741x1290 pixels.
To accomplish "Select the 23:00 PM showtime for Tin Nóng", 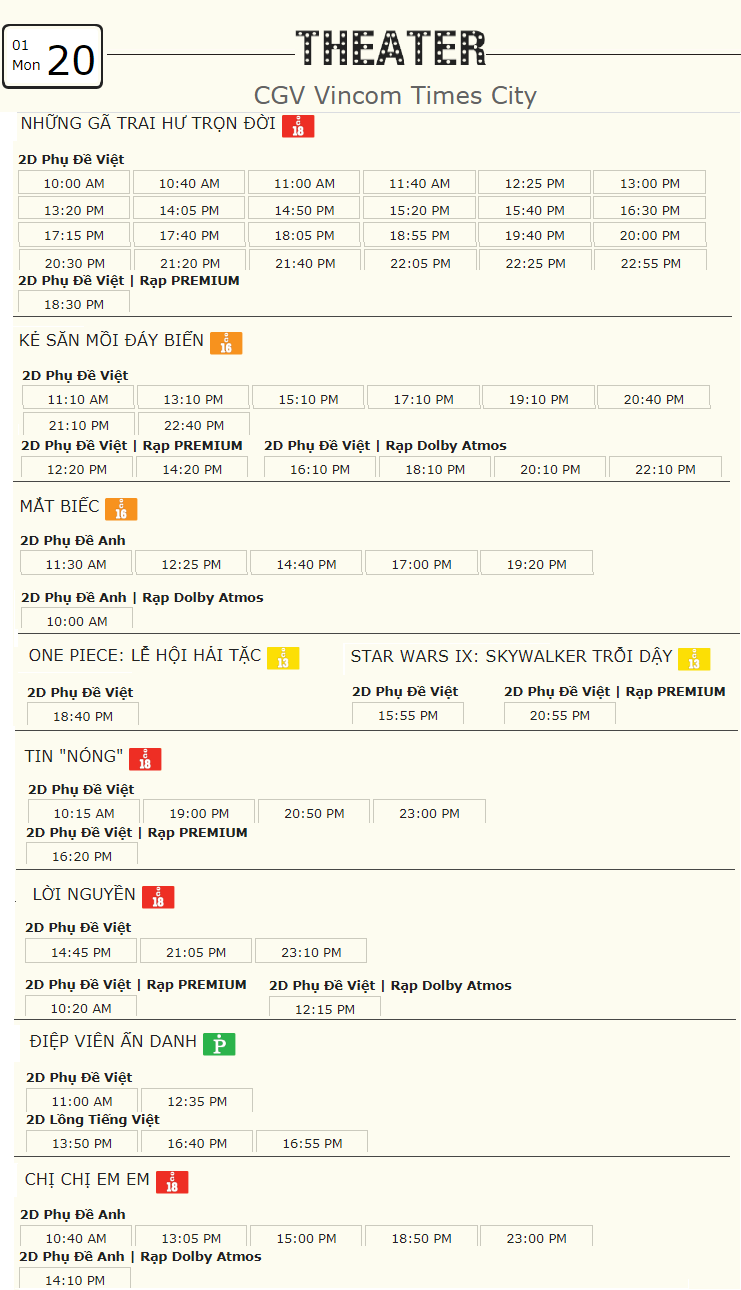I will pyautogui.click(x=430, y=812).
